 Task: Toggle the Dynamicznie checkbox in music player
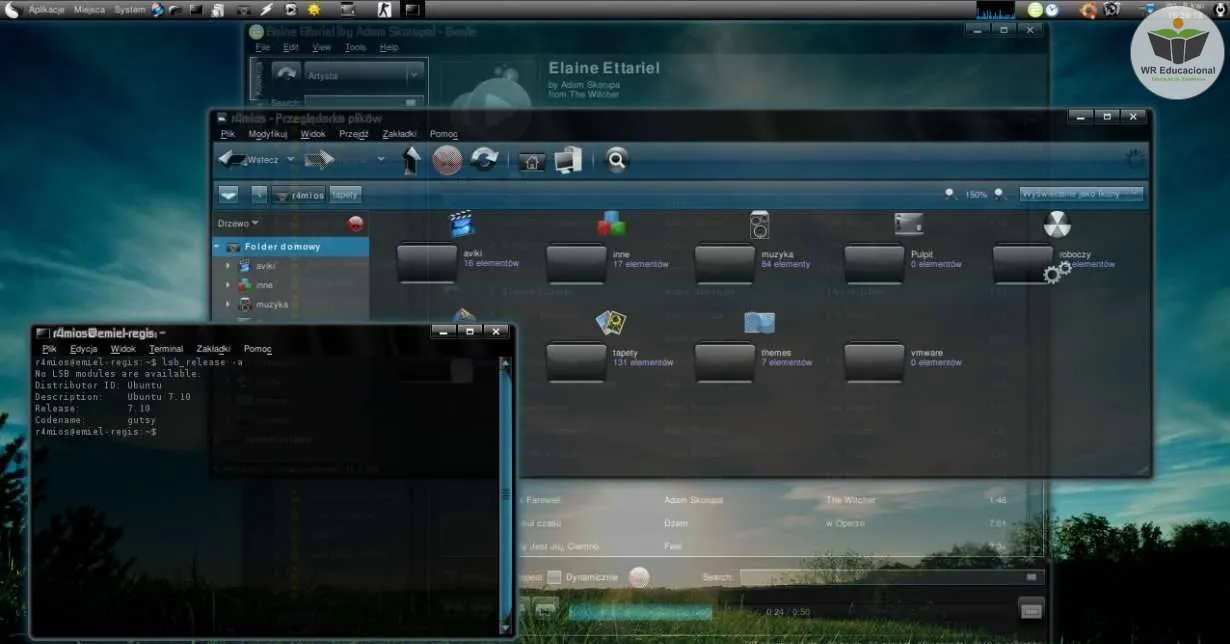click(554, 577)
